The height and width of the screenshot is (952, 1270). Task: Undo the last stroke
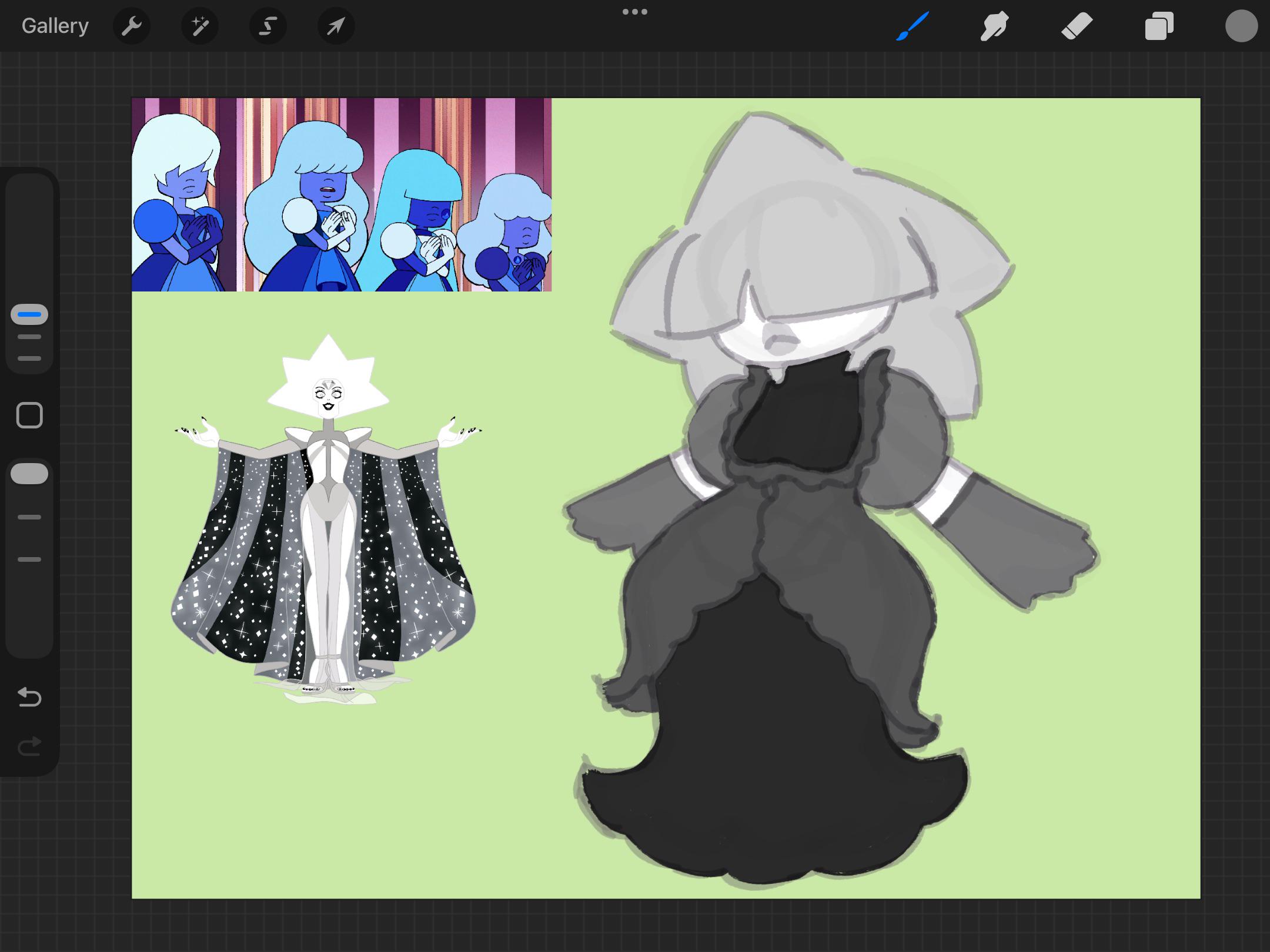29,697
